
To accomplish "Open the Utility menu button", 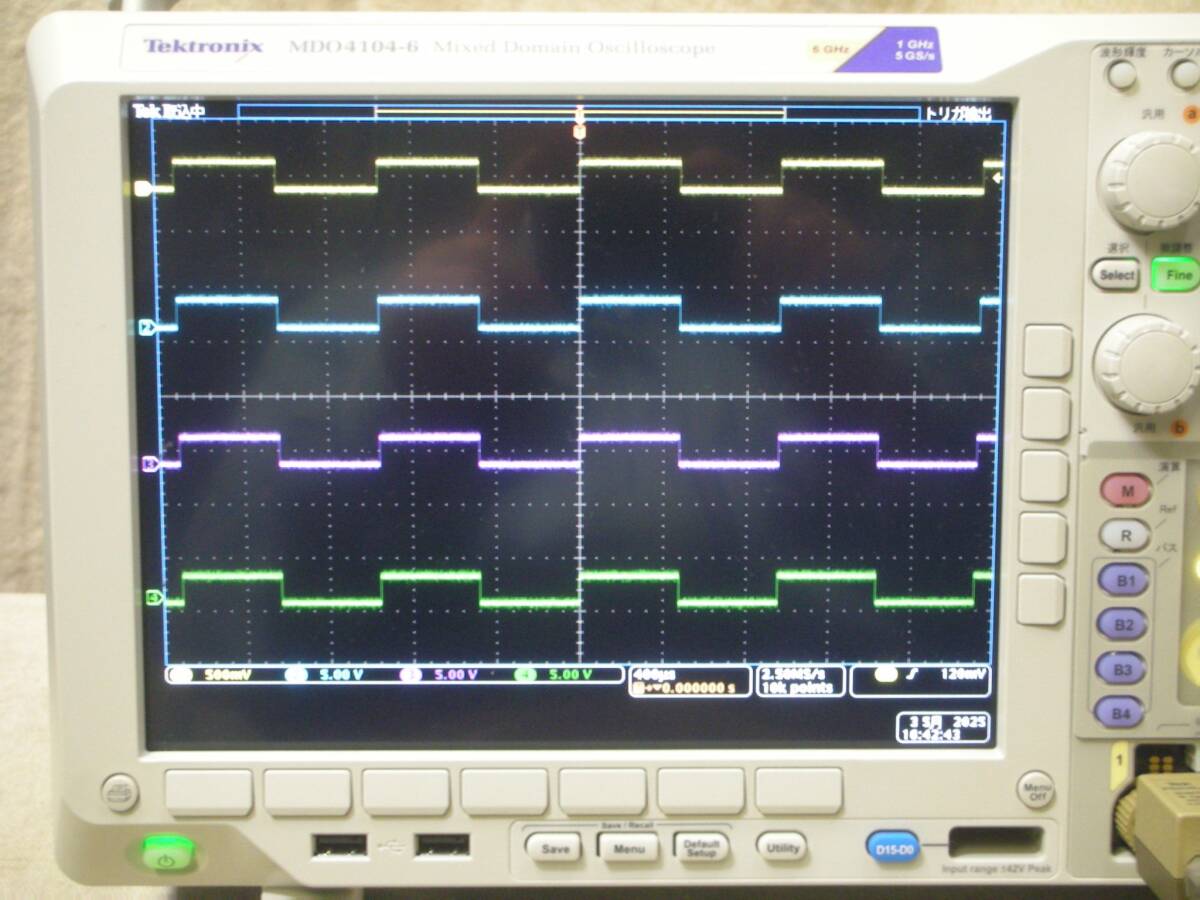I will (782, 848).
